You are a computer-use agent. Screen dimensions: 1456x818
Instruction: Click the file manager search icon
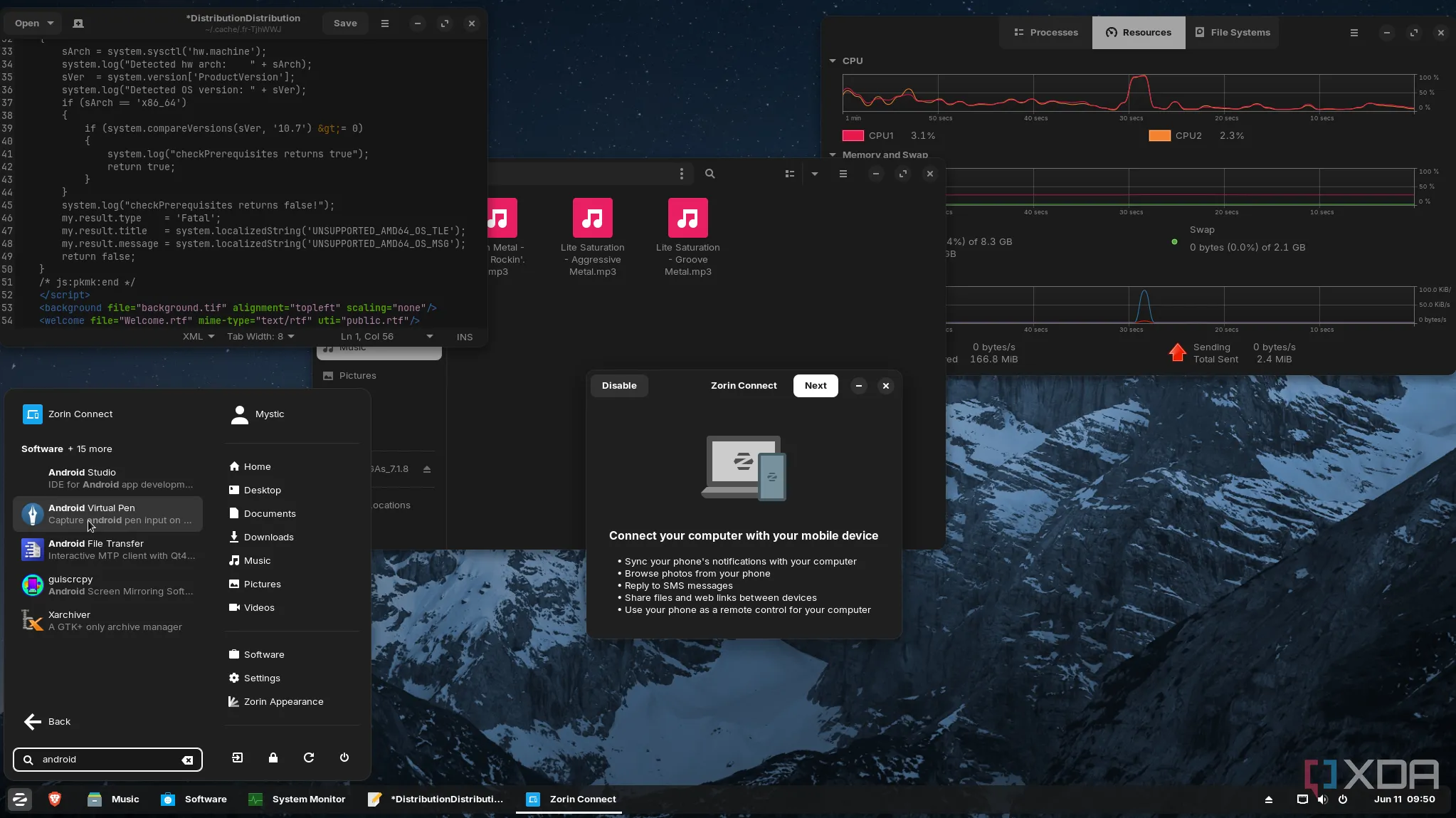point(709,174)
